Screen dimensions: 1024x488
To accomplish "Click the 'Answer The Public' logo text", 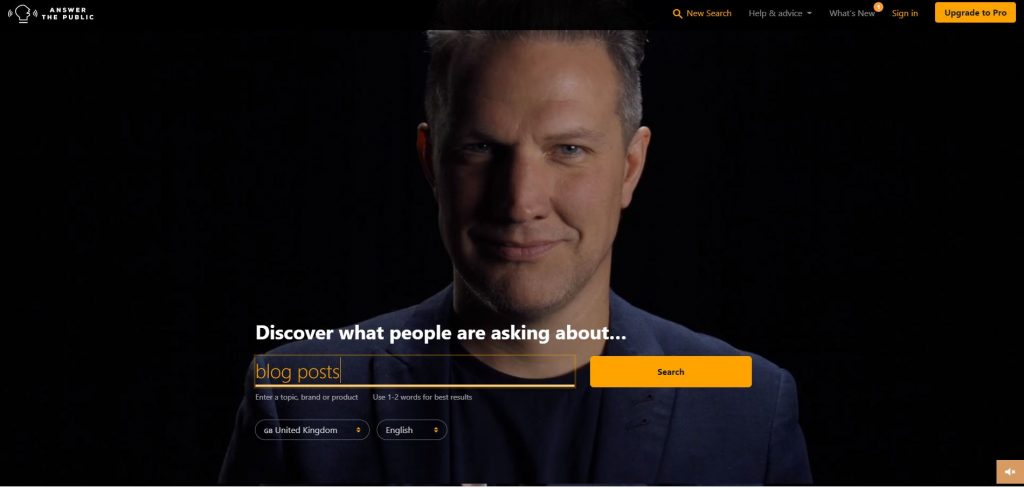I will [67, 13].
